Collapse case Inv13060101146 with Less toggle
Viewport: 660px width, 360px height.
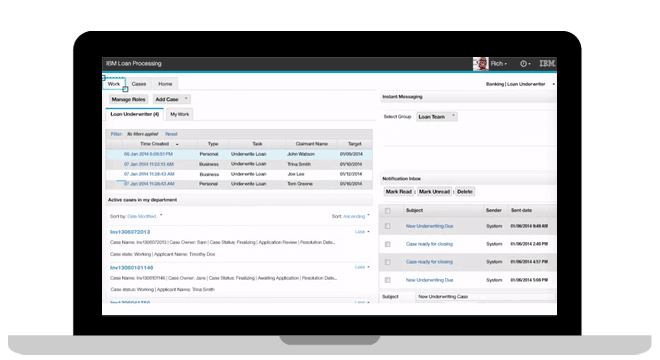(362, 267)
